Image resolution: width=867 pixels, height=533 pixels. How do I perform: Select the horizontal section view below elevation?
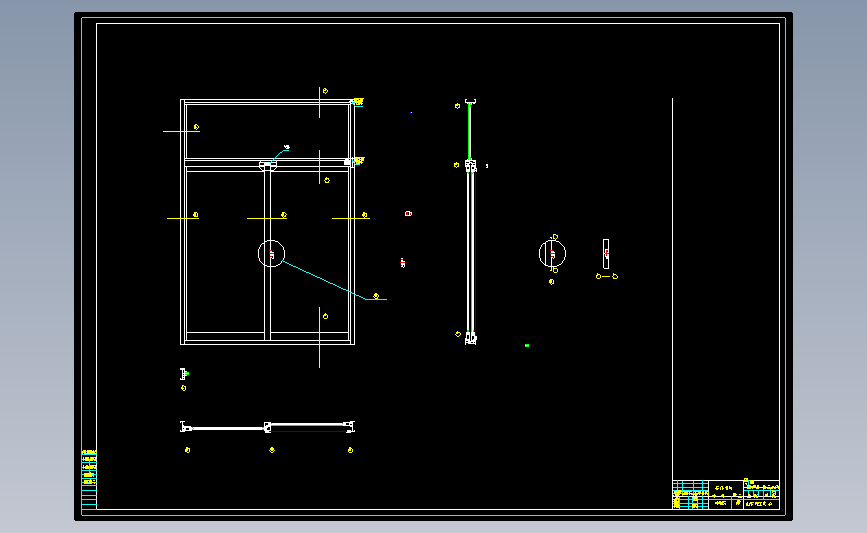click(268, 426)
